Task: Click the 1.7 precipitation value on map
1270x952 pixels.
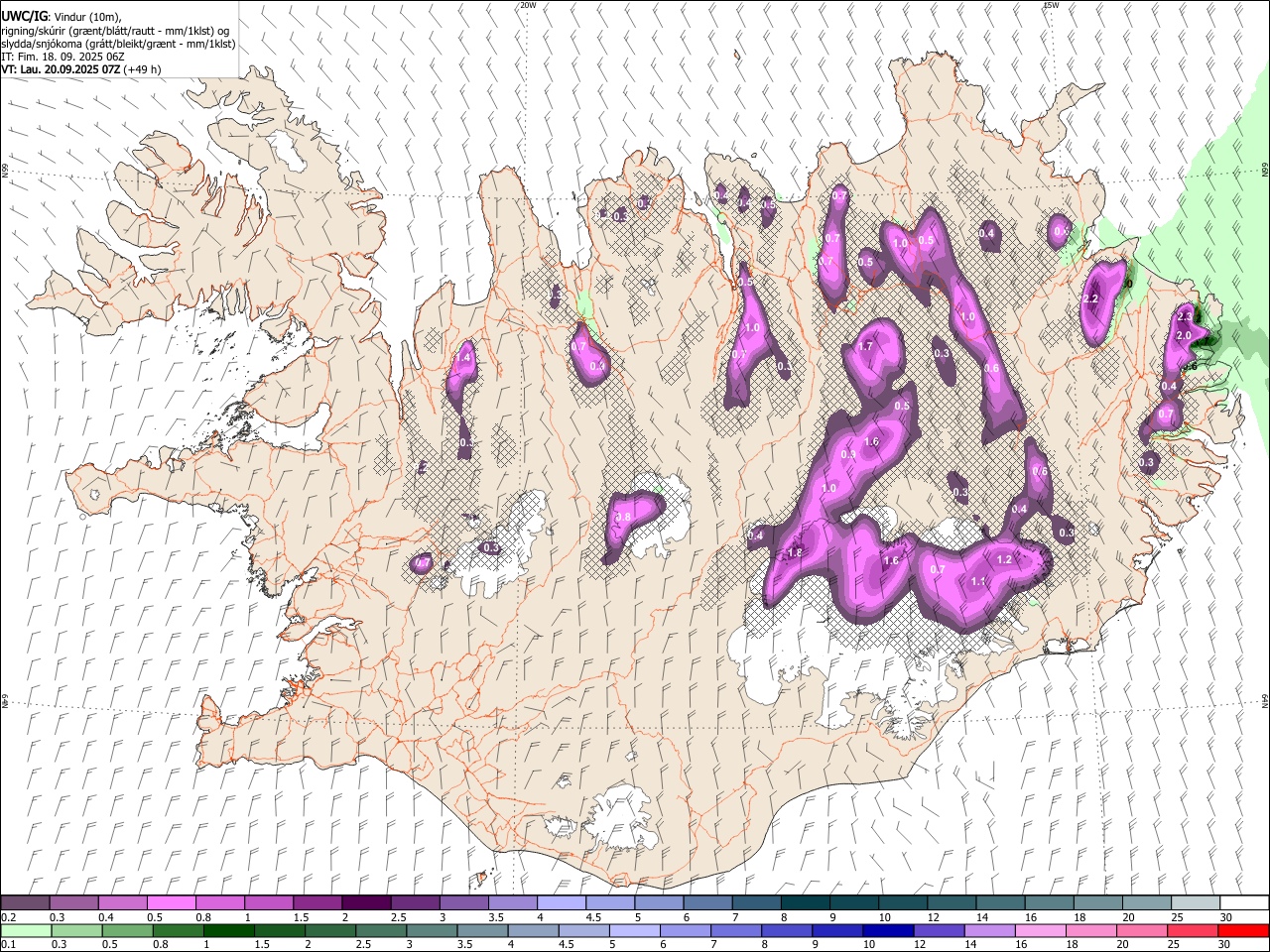Action: tap(865, 346)
